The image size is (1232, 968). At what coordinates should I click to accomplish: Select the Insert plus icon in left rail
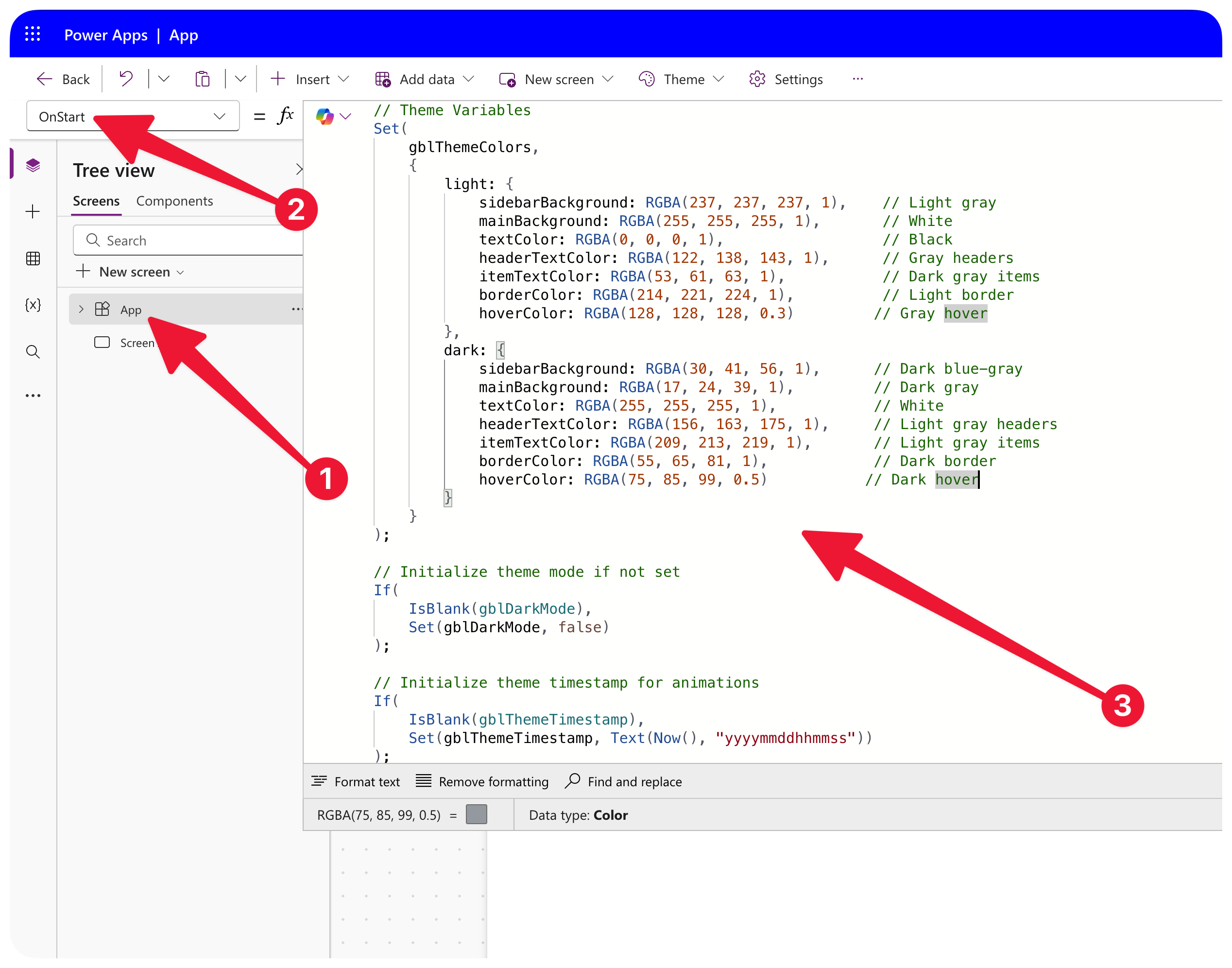pyautogui.click(x=34, y=212)
